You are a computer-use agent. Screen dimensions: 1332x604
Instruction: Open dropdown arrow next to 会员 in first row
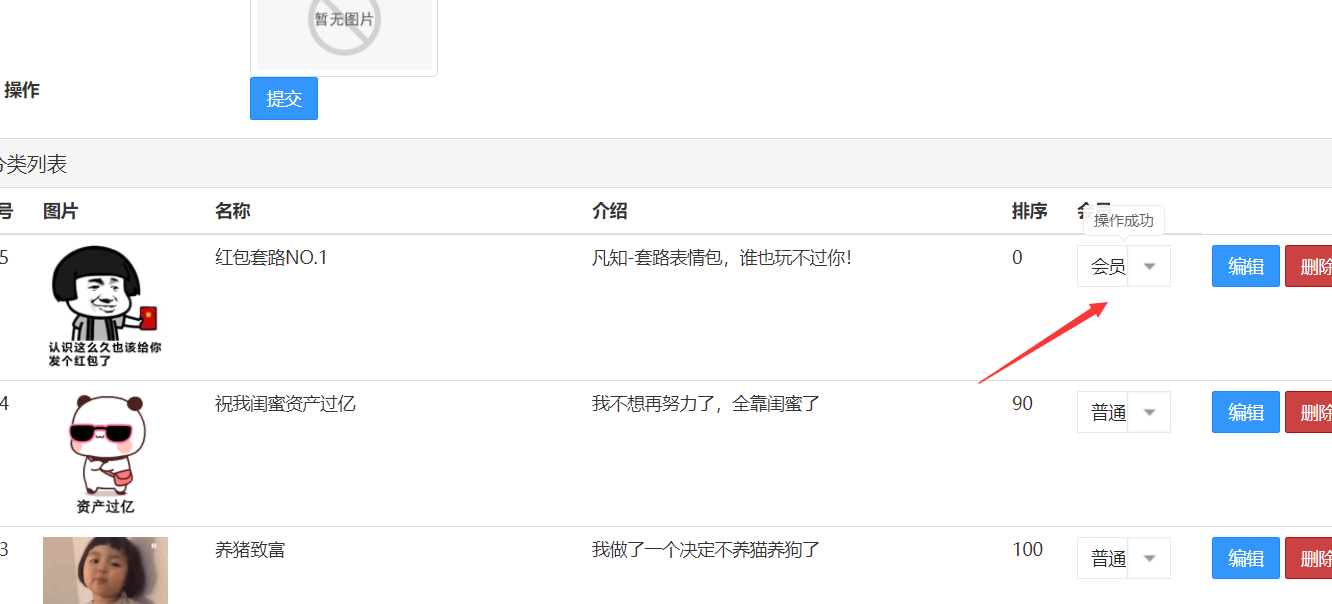coord(1149,266)
